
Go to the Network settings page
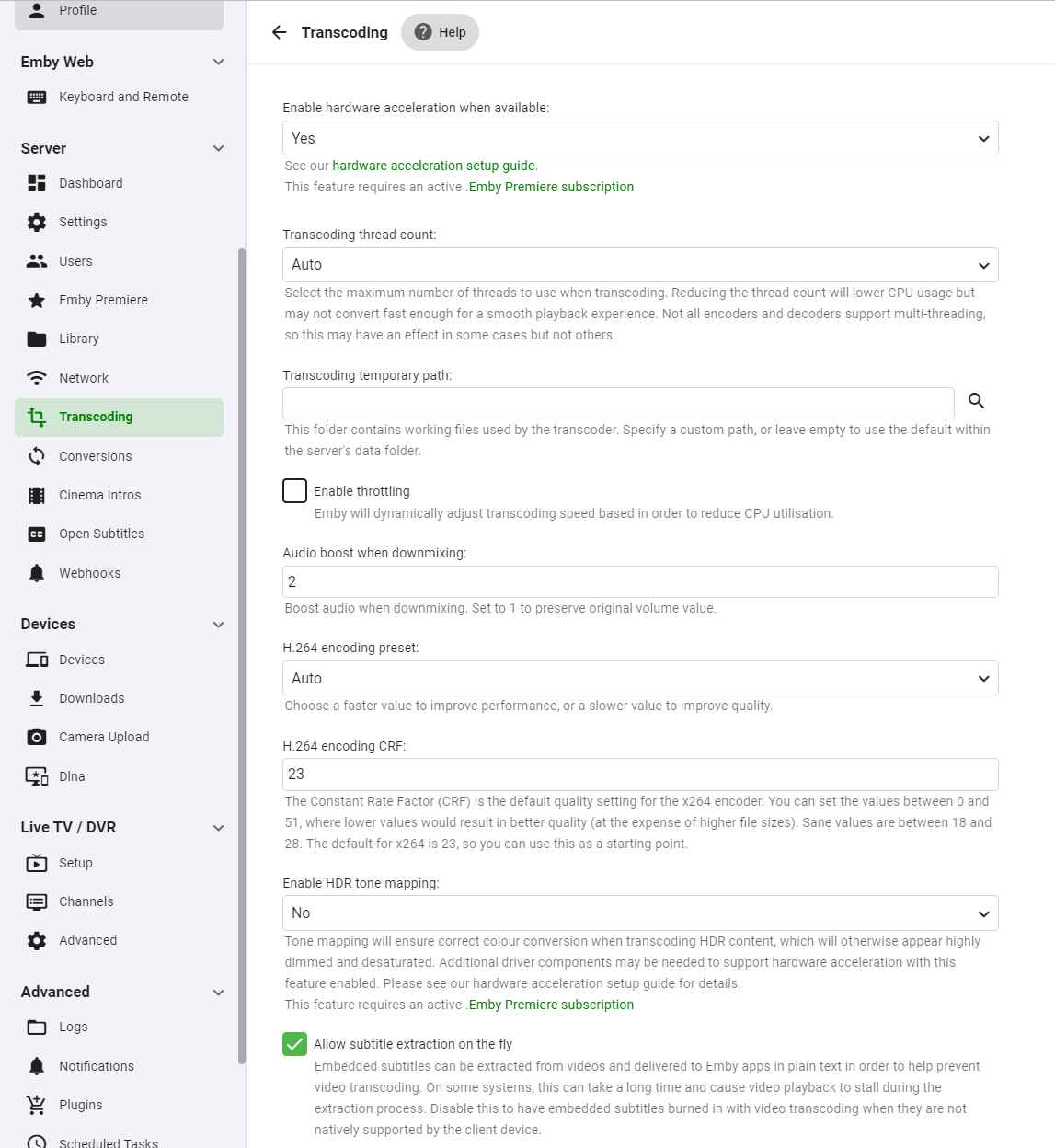coord(84,378)
